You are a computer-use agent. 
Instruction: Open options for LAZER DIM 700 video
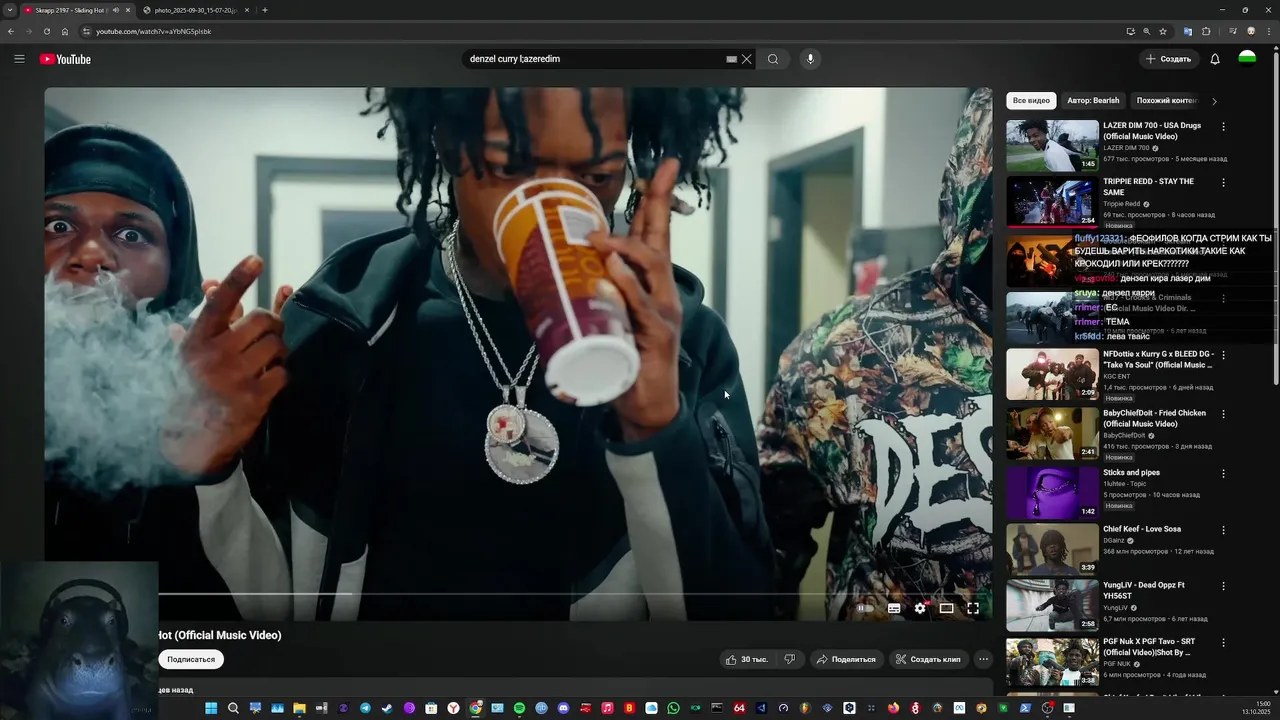point(1223,127)
